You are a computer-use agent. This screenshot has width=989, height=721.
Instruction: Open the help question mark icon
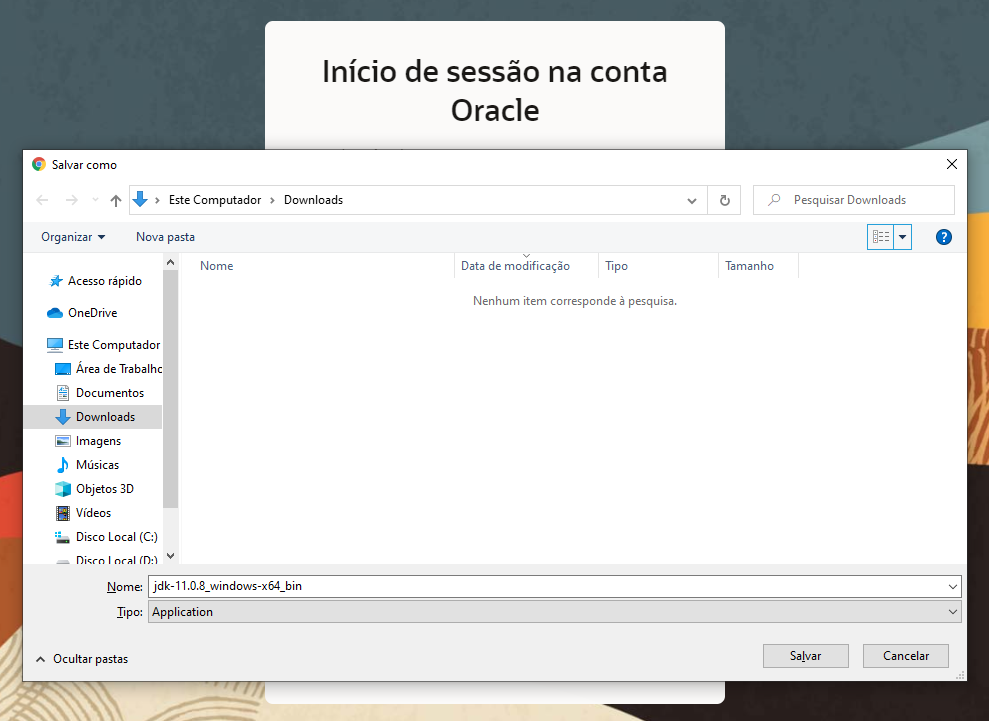[x=944, y=237]
